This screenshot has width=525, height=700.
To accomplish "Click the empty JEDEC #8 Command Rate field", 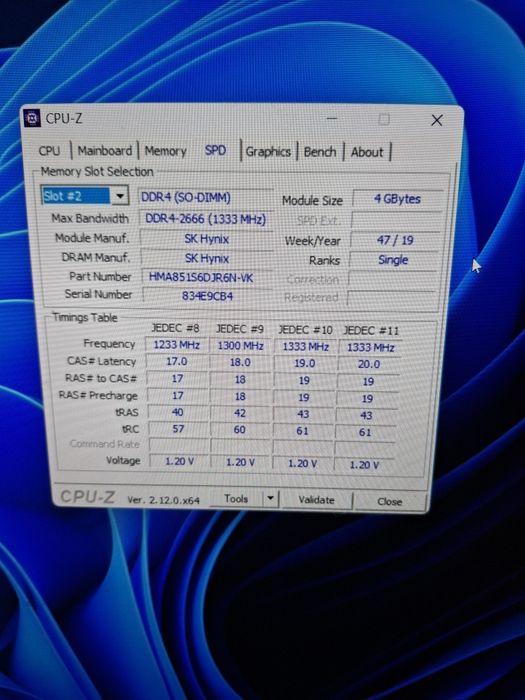I will pos(179,445).
